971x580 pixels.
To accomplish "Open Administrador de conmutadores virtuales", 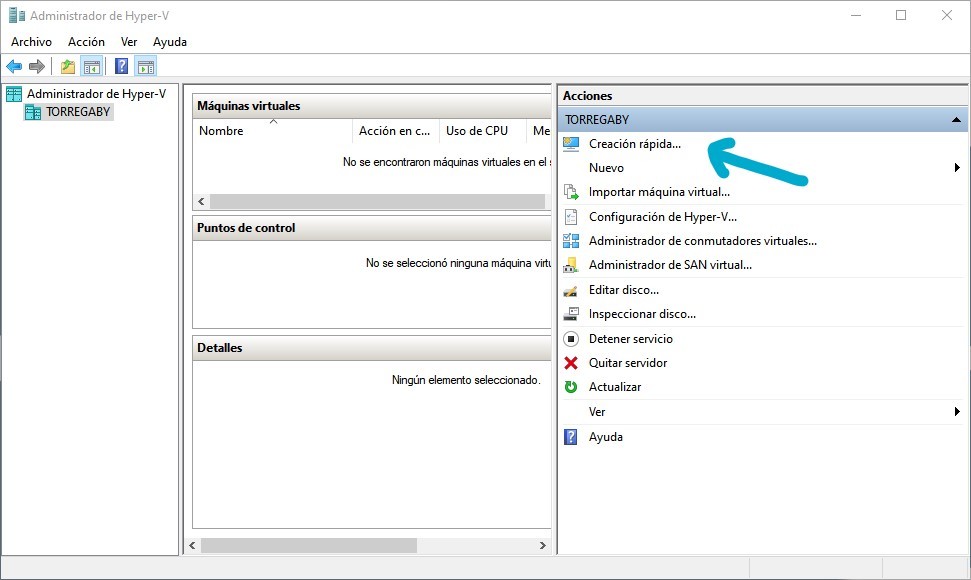I will (x=703, y=241).
